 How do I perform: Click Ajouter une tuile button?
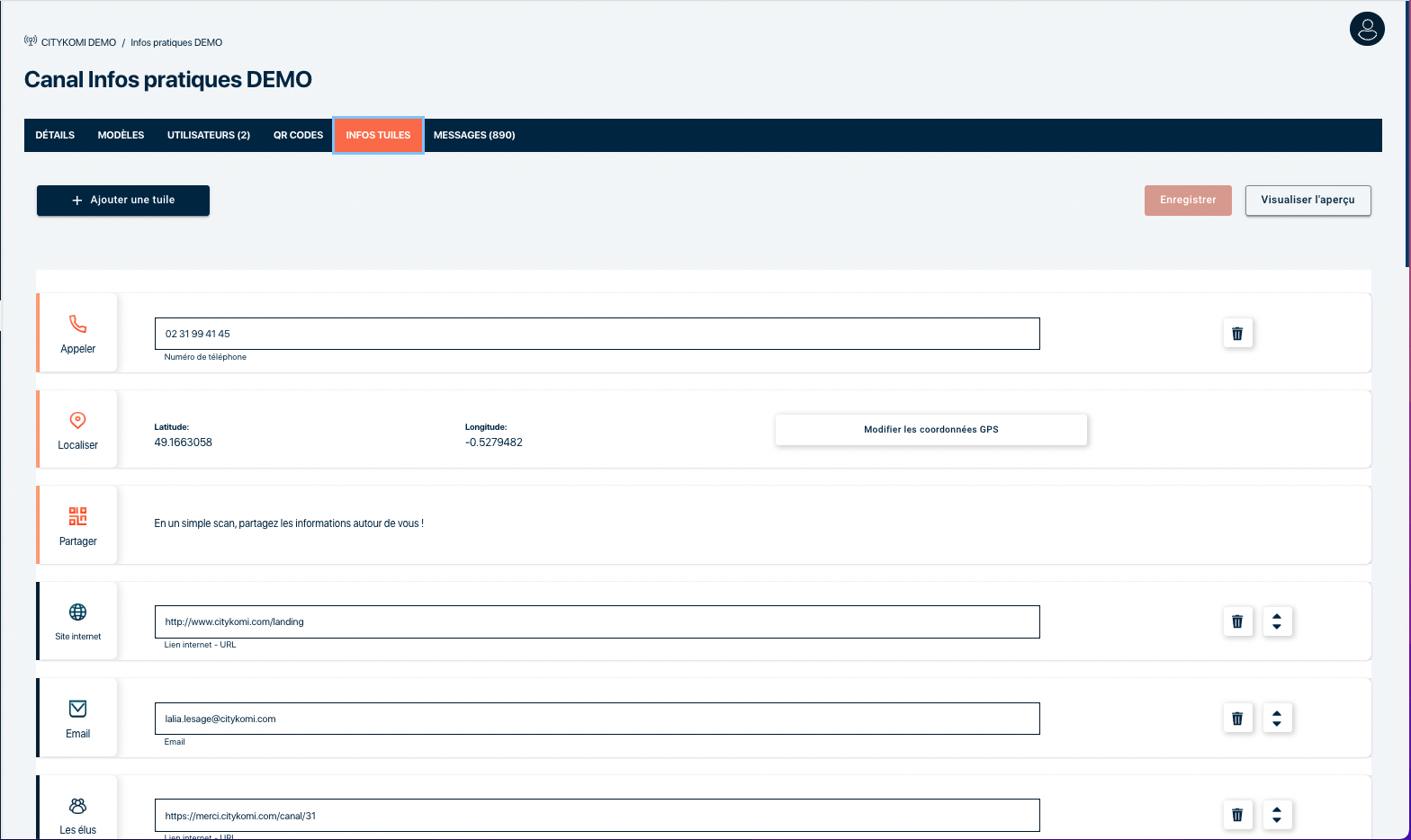pyautogui.click(x=123, y=201)
